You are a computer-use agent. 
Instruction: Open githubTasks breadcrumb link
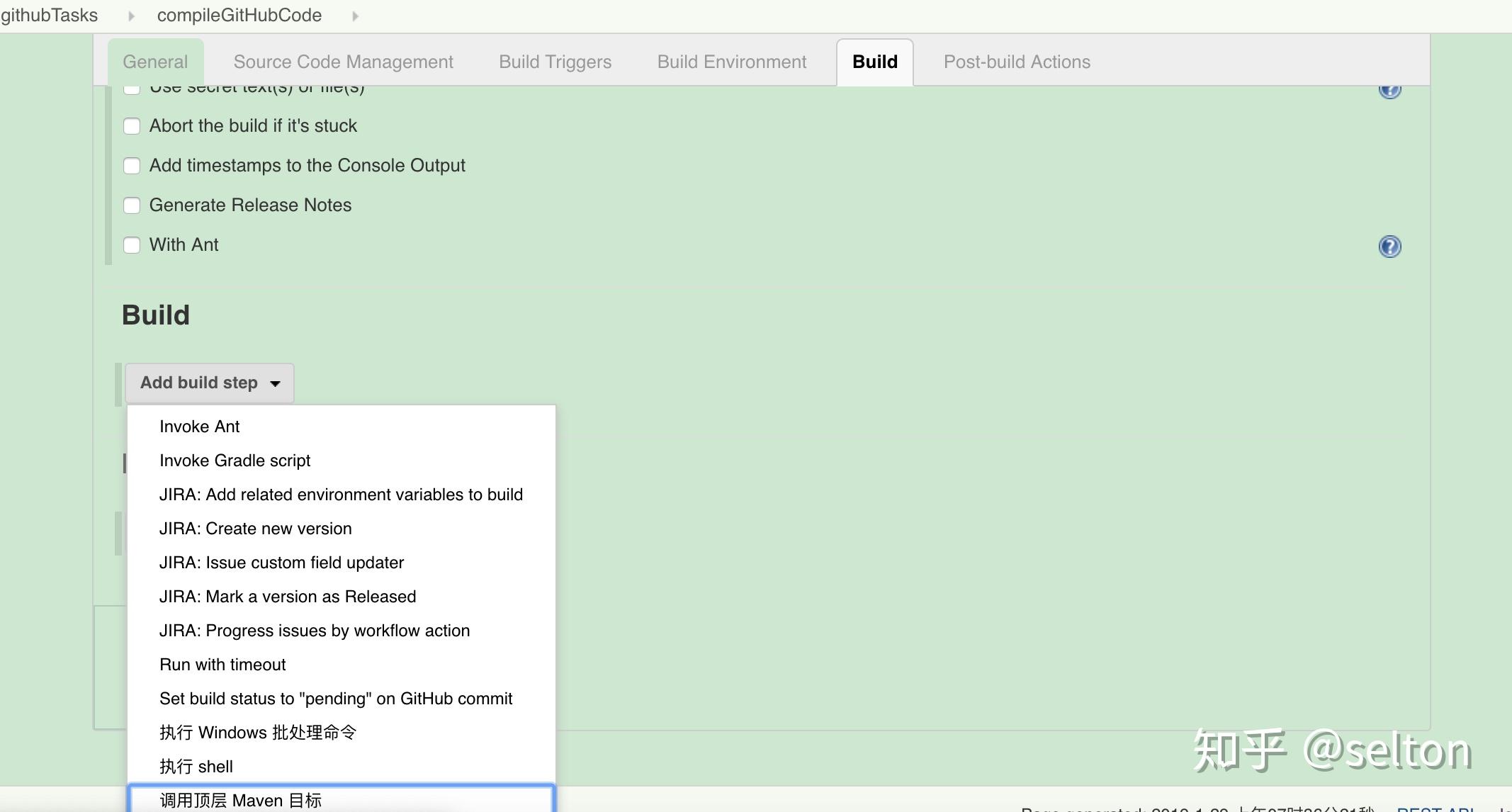[x=49, y=16]
